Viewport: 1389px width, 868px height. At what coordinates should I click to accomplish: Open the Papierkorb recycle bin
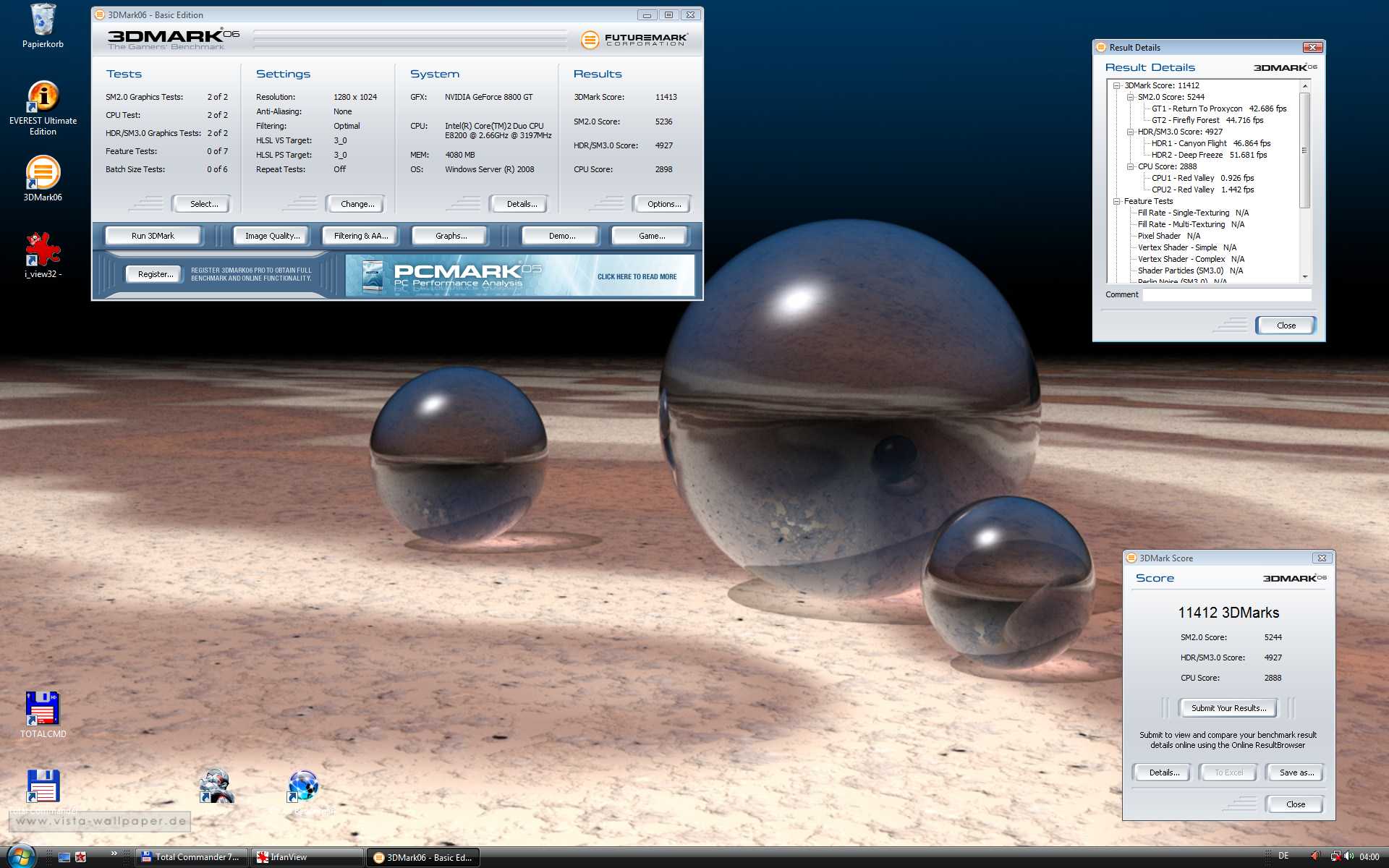pyautogui.click(x=43, y=20)
